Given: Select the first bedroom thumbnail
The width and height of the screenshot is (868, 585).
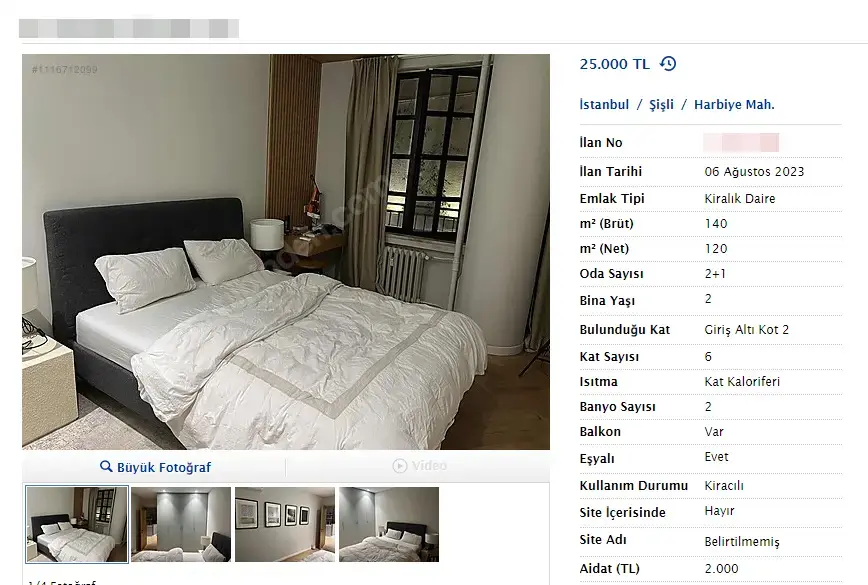Looking at the screenshot, I should pos(77,524).
